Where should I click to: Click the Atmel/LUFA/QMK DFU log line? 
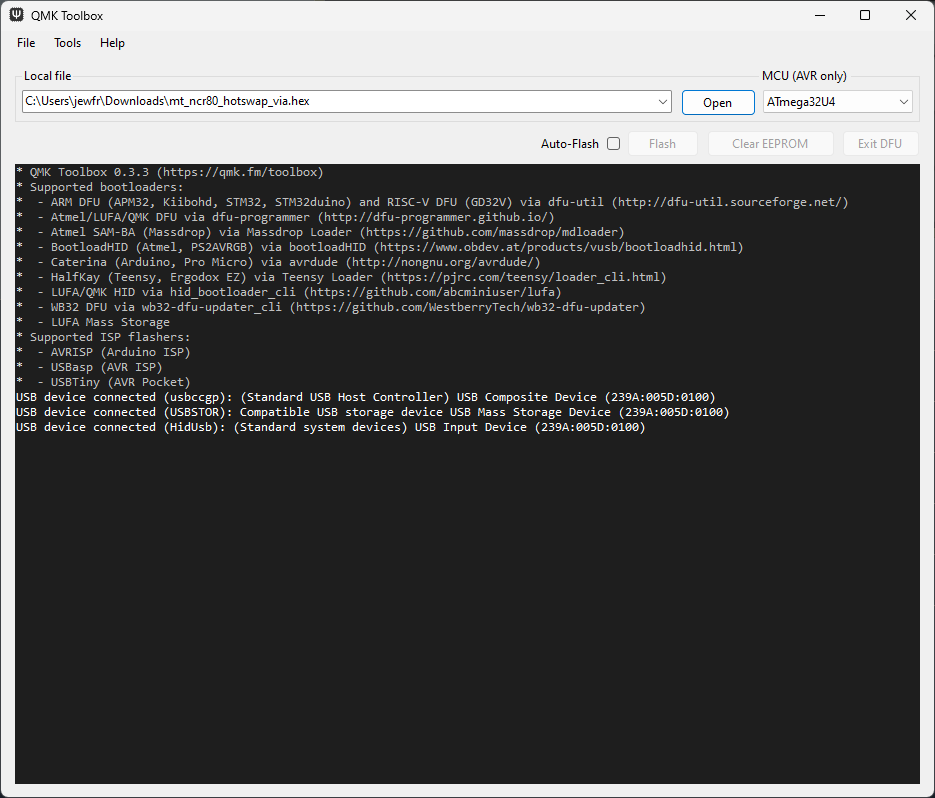coord(285,217)
